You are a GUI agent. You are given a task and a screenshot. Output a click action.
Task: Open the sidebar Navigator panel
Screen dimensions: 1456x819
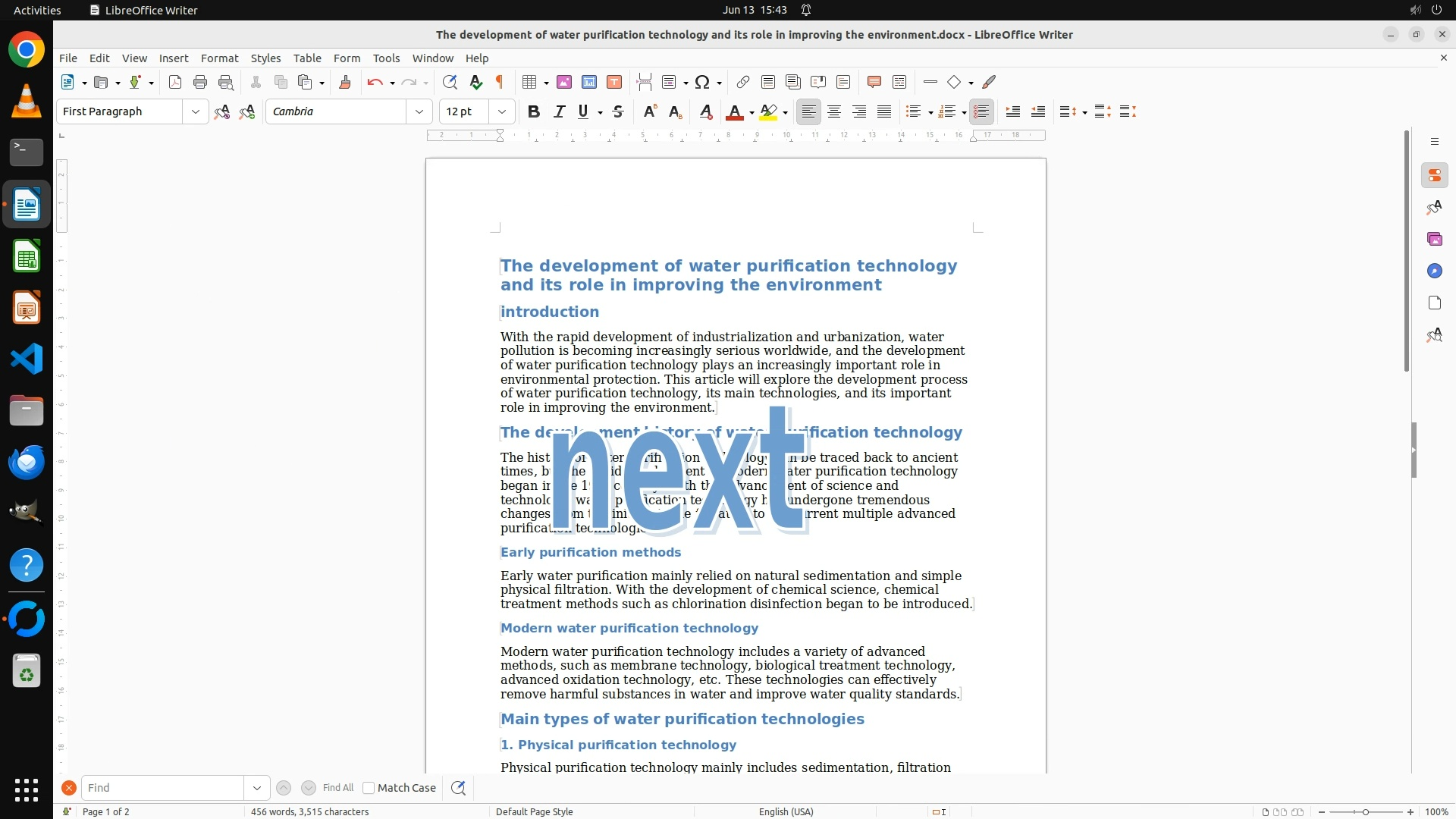tap(1434, 271)
